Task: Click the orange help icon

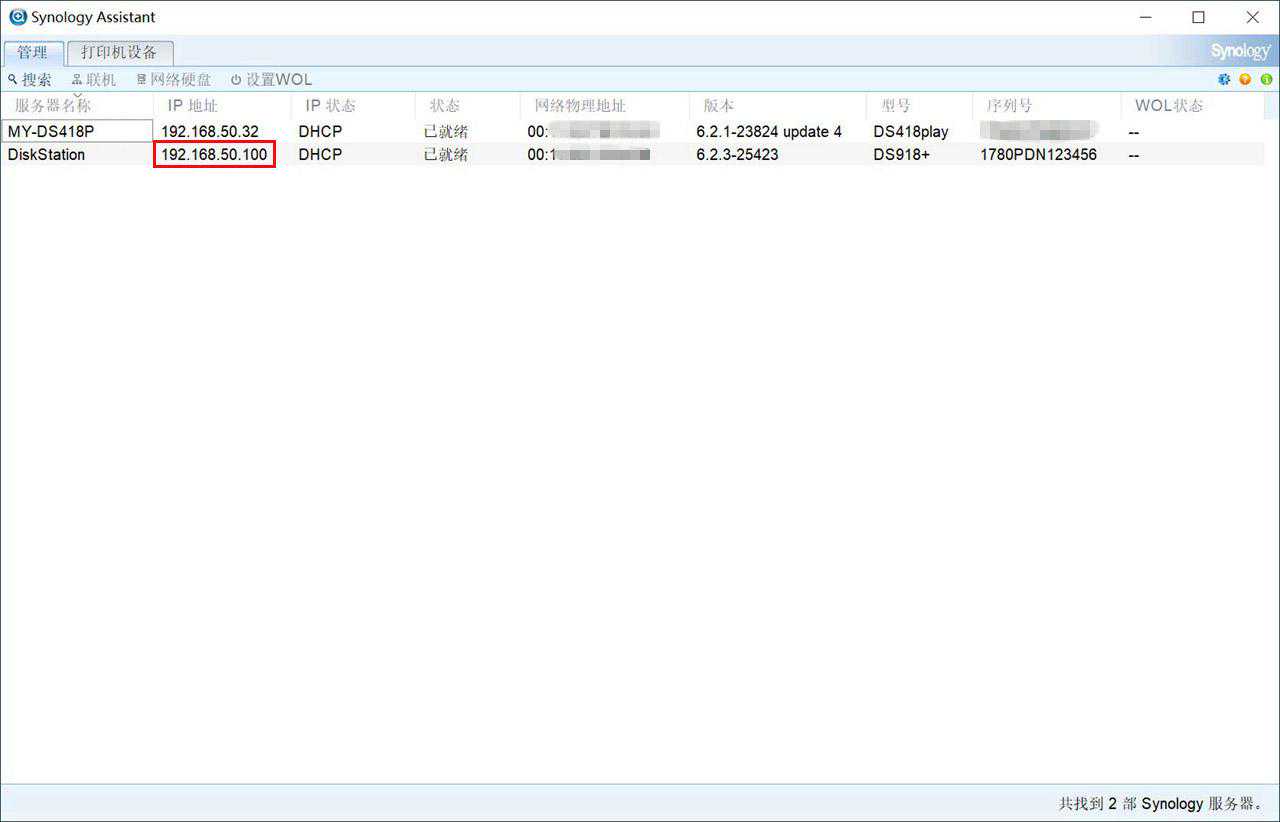Action: point(1245,80)
